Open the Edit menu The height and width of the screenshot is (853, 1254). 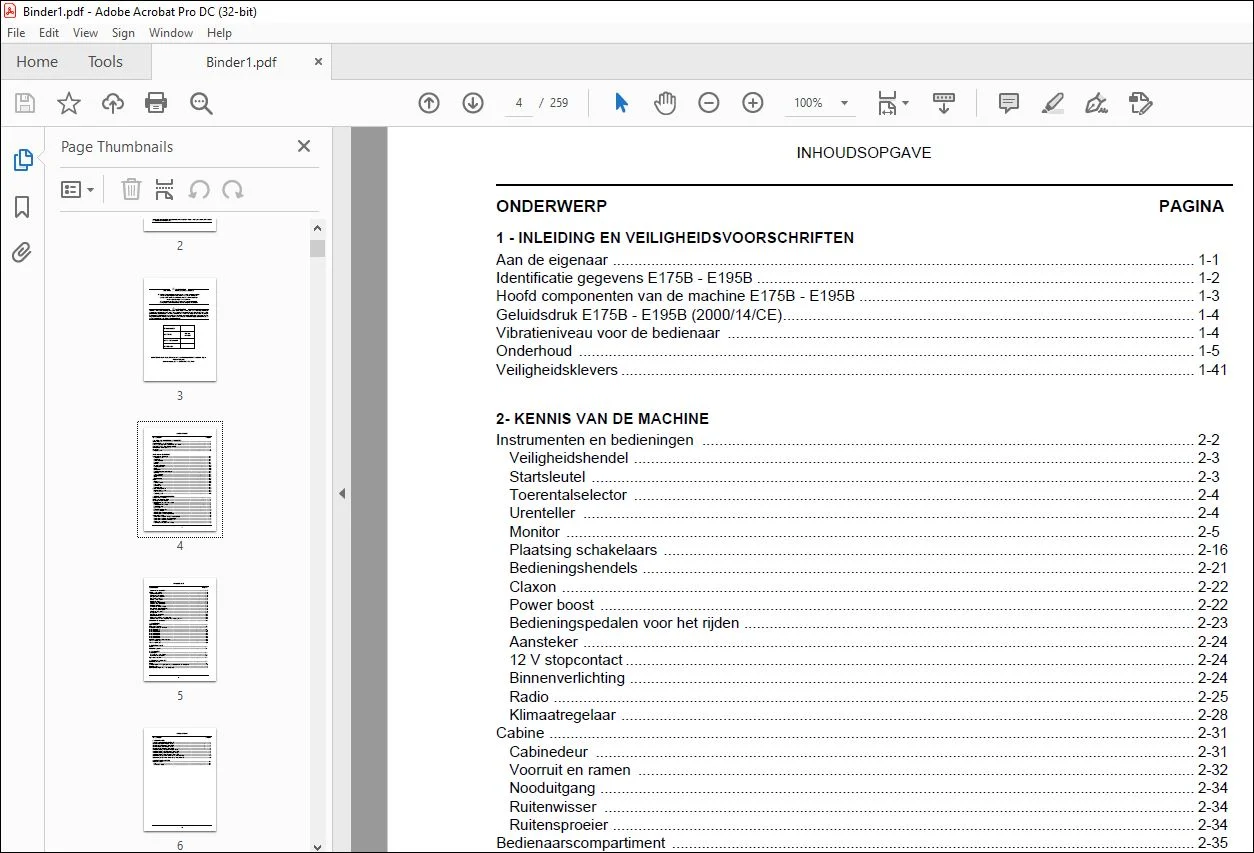pos(49,33)
